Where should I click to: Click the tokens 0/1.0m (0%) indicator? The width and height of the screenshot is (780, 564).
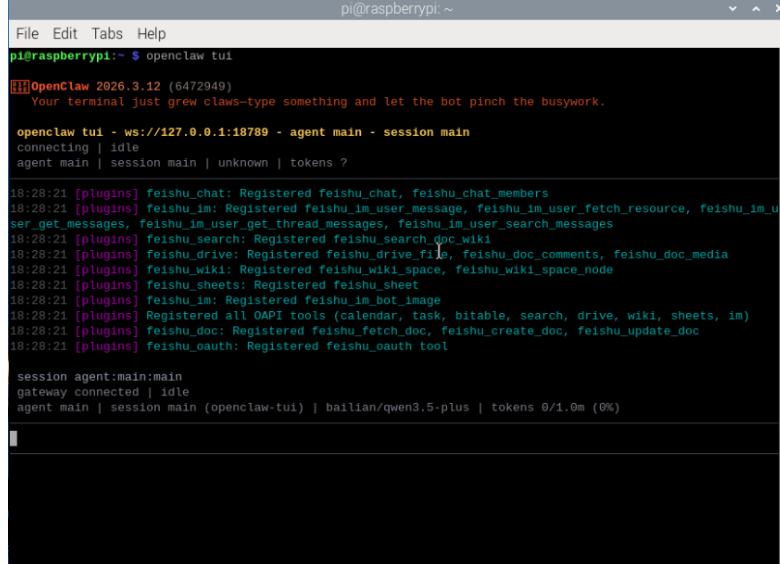556,408
